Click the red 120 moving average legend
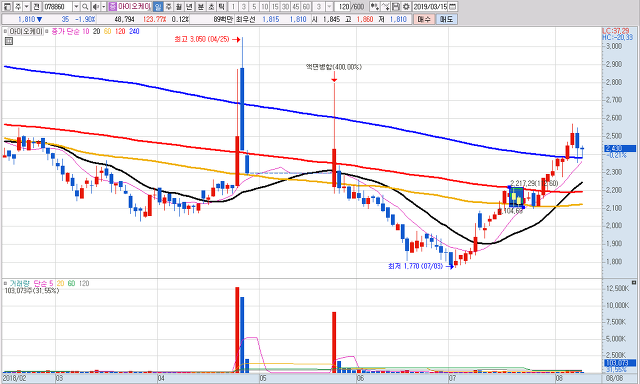Screen dimensions: 640x384 tap(120, 31)
